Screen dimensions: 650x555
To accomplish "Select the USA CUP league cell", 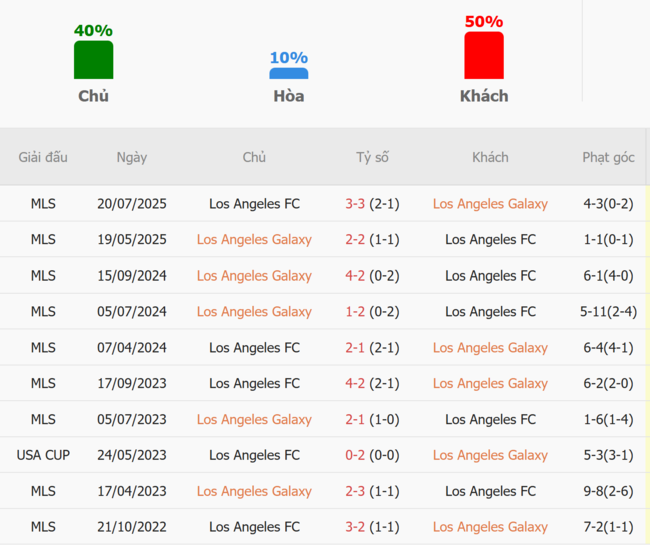I will tap(43, 455).
